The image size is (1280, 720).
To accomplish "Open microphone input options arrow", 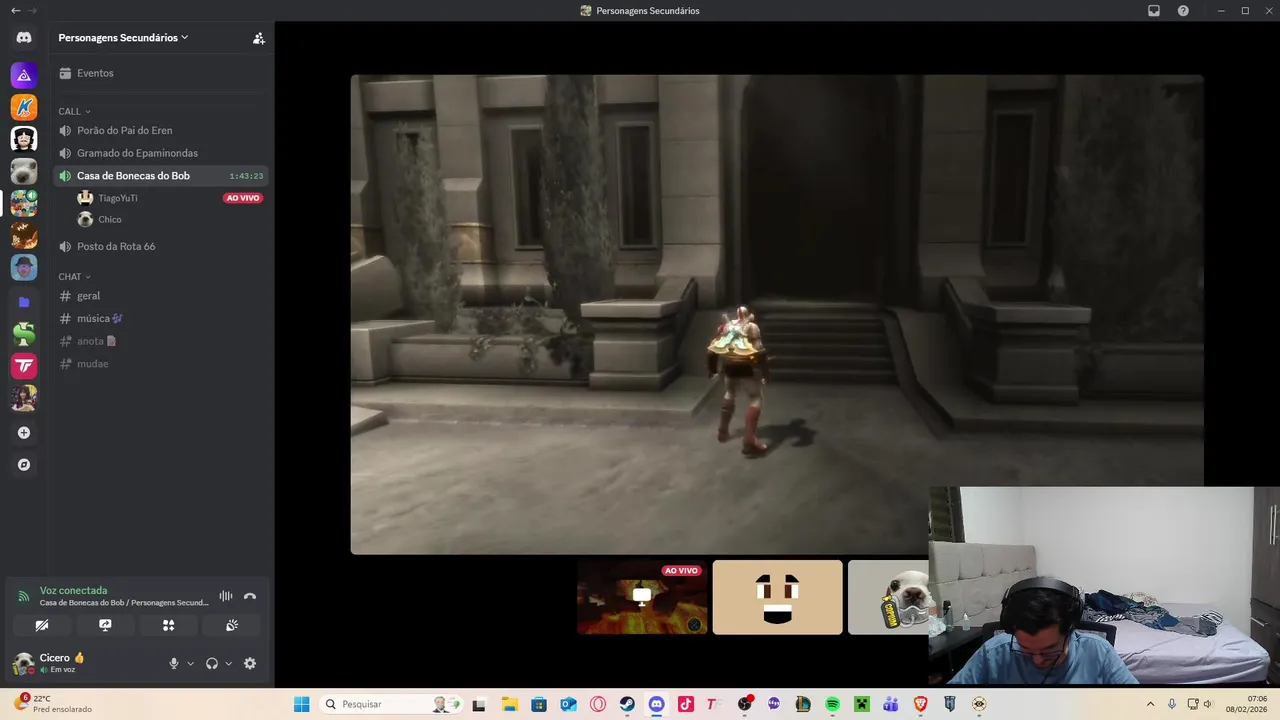I will click(x=190, y=663).
